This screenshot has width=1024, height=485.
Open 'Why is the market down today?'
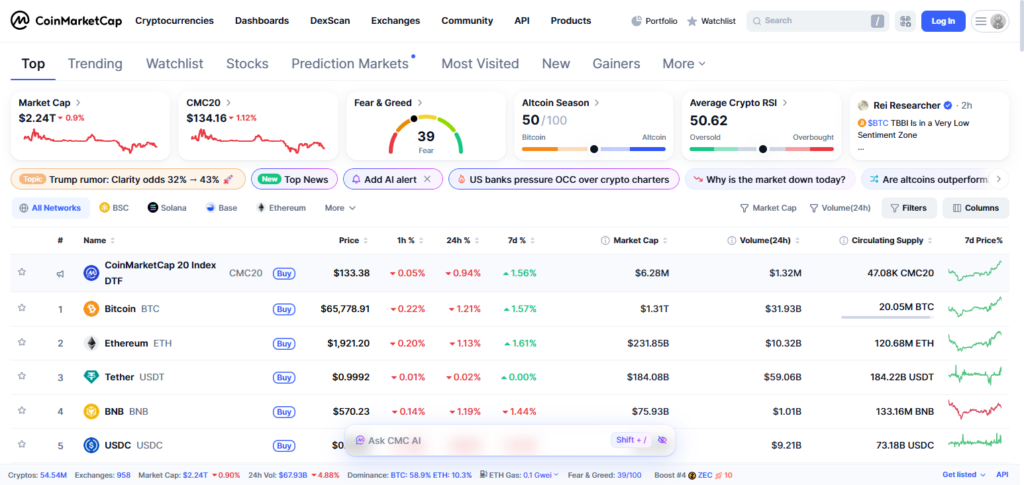coord(769,179)
